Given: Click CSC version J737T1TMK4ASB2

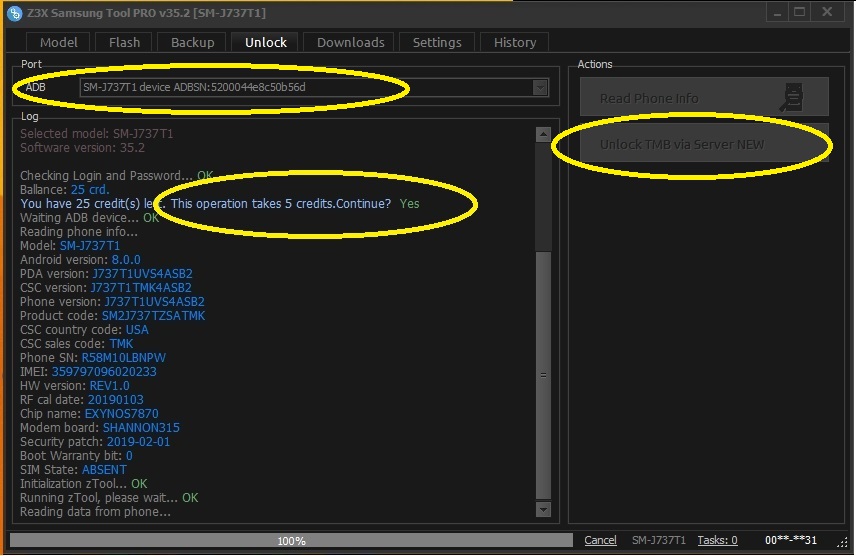Looking at the screenshot, I should (141, 288).
